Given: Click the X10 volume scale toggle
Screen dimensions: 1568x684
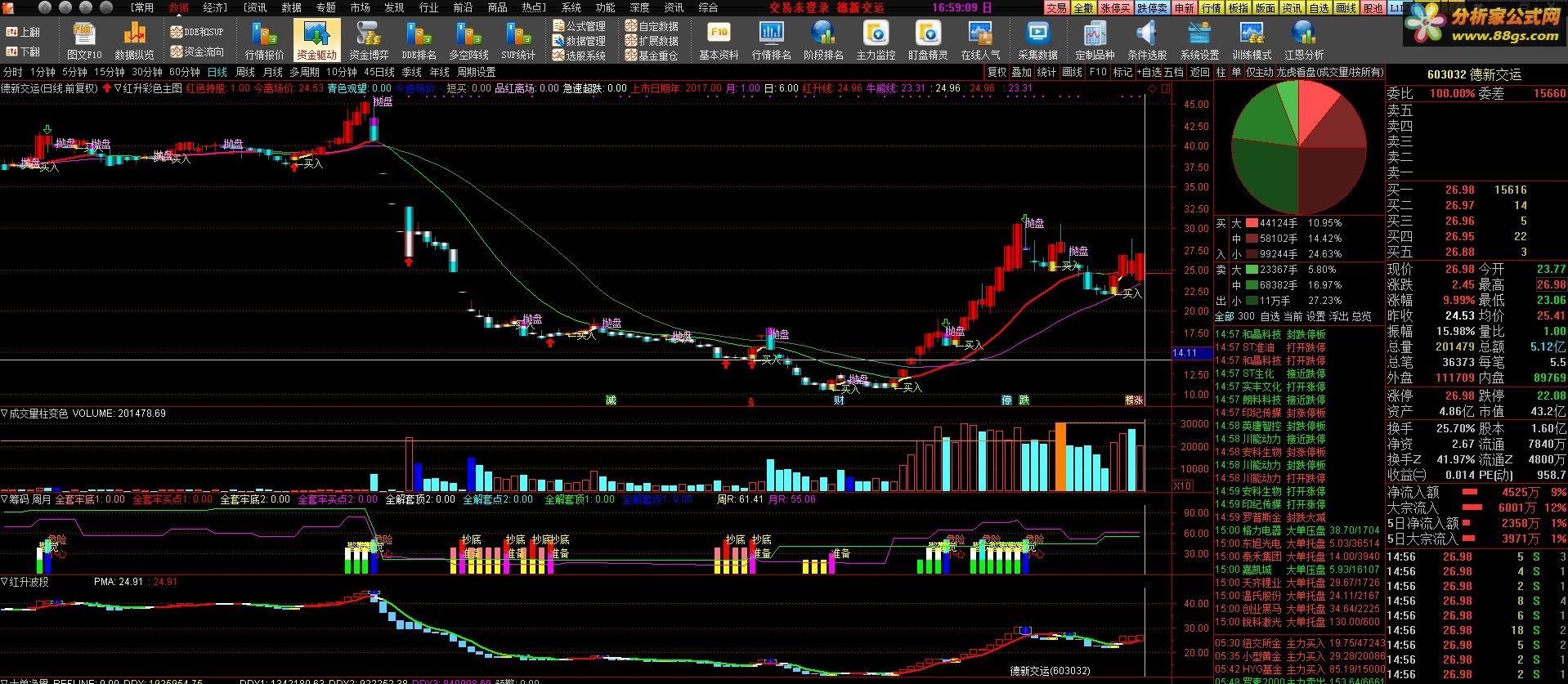Looking at the screenshot, I should click(x=1182, y=485).
